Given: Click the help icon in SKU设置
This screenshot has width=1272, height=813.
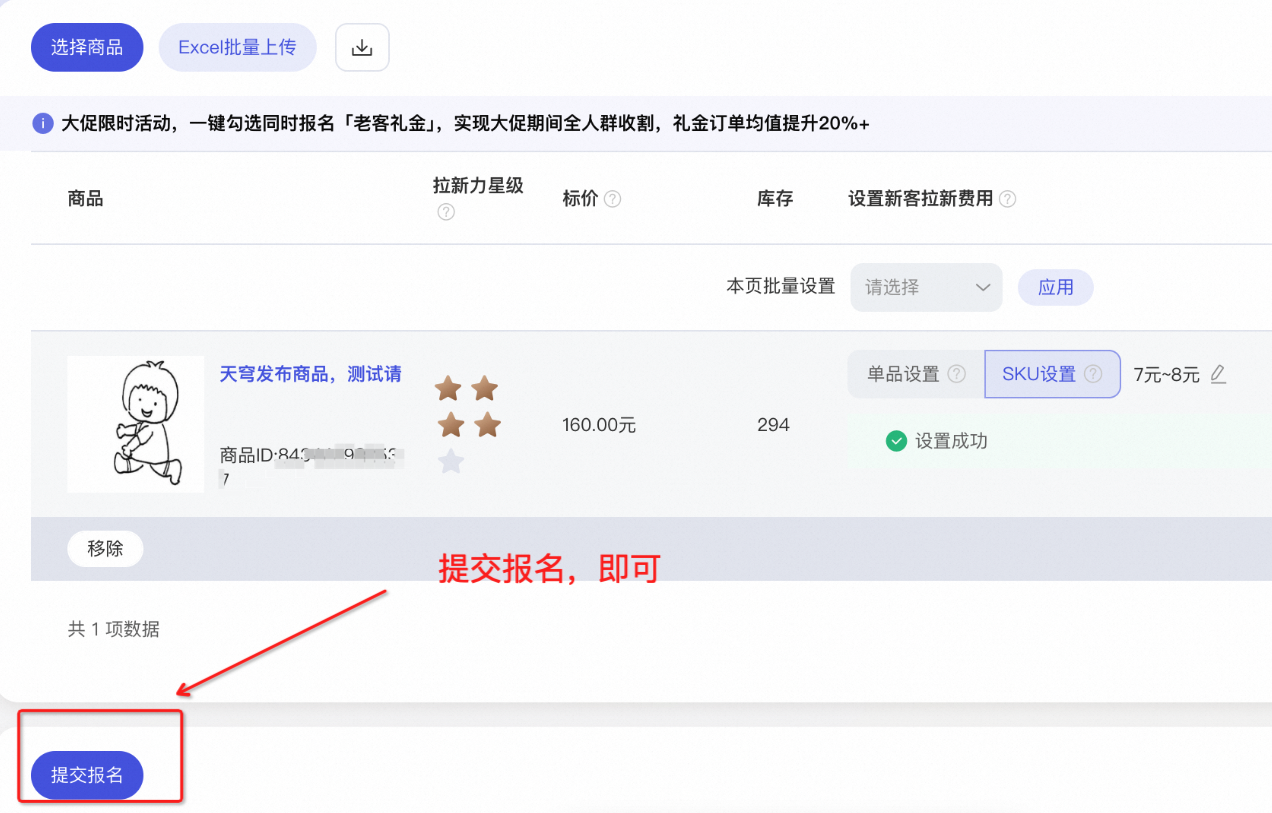Looking at the screenshot, I should (1093, 374).
